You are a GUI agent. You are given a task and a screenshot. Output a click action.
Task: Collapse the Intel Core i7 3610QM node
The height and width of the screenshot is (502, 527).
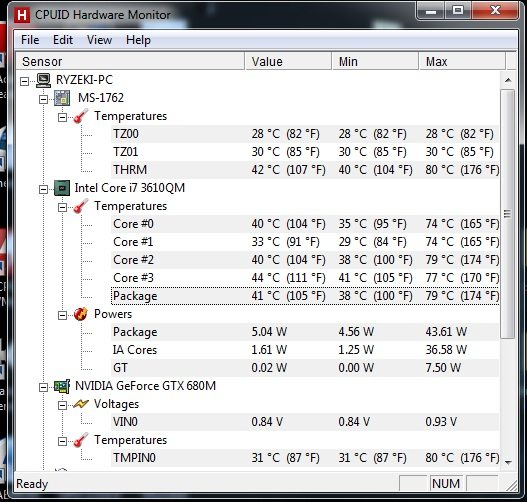tap(43, 190)
